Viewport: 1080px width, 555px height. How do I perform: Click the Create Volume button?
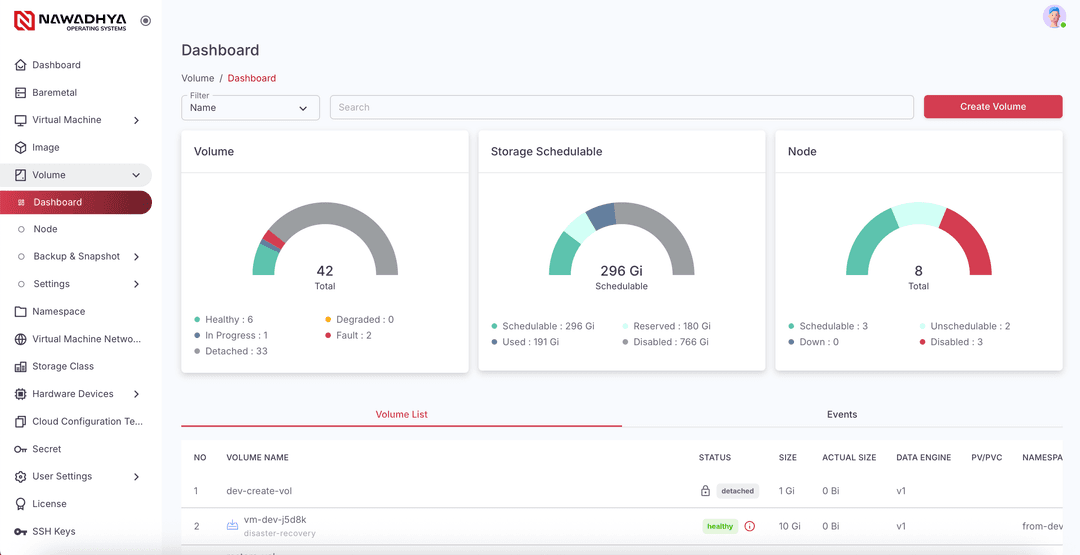992,107
